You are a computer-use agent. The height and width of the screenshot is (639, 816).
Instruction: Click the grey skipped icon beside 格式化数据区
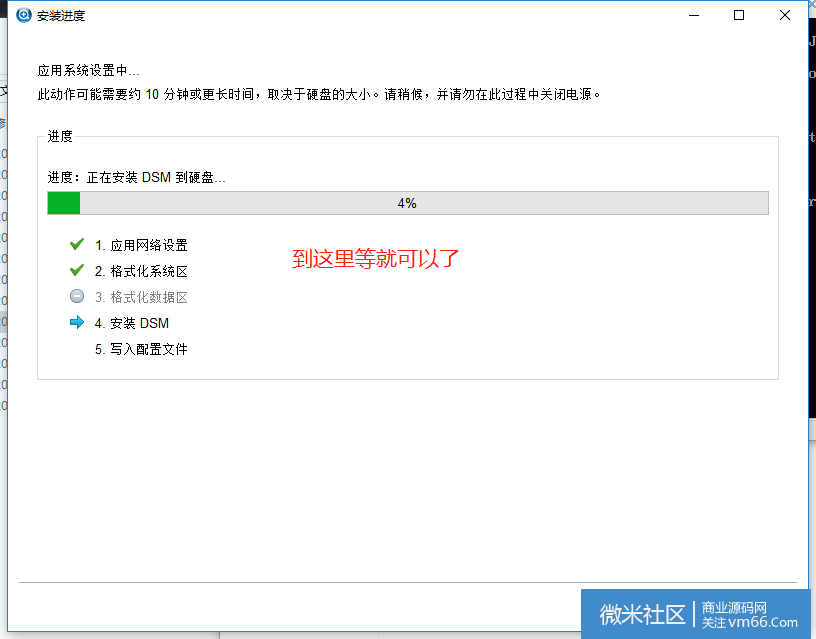(x=77, y=296)
